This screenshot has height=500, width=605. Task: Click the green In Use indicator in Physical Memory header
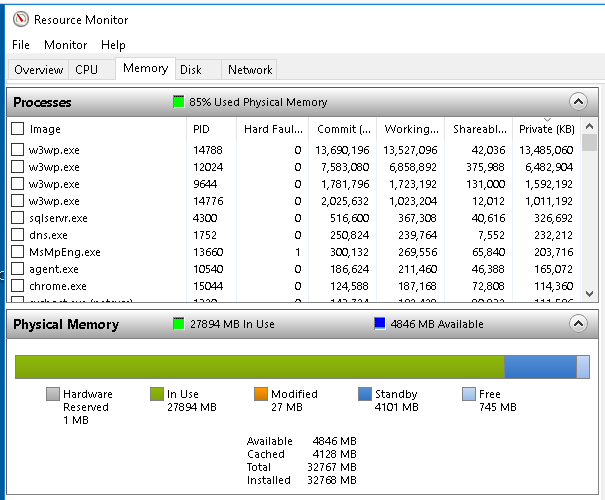(179, 324)
